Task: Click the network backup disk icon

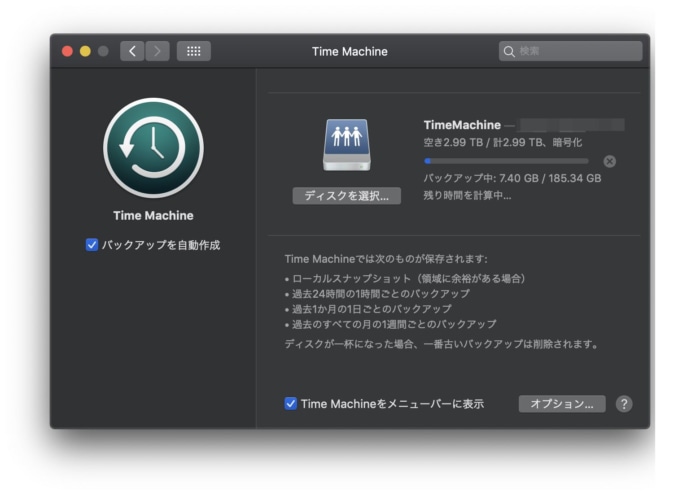Action: (347, 145)
